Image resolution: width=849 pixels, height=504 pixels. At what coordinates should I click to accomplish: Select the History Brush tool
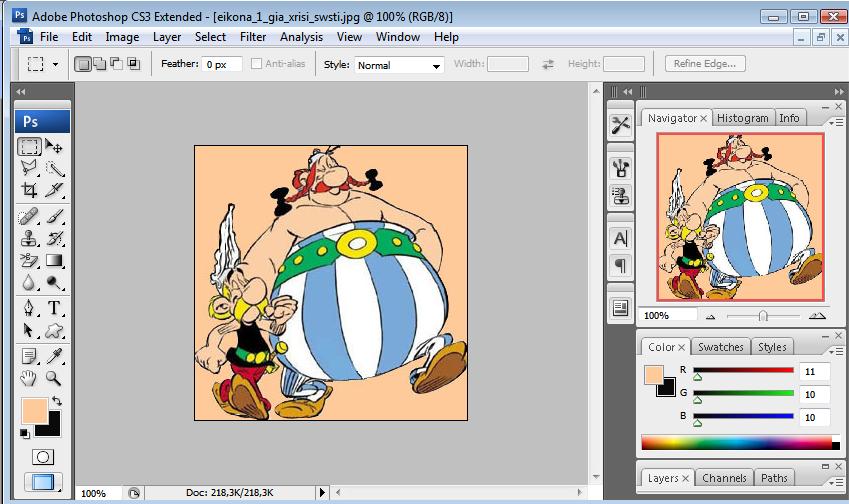tap(54, 238)
